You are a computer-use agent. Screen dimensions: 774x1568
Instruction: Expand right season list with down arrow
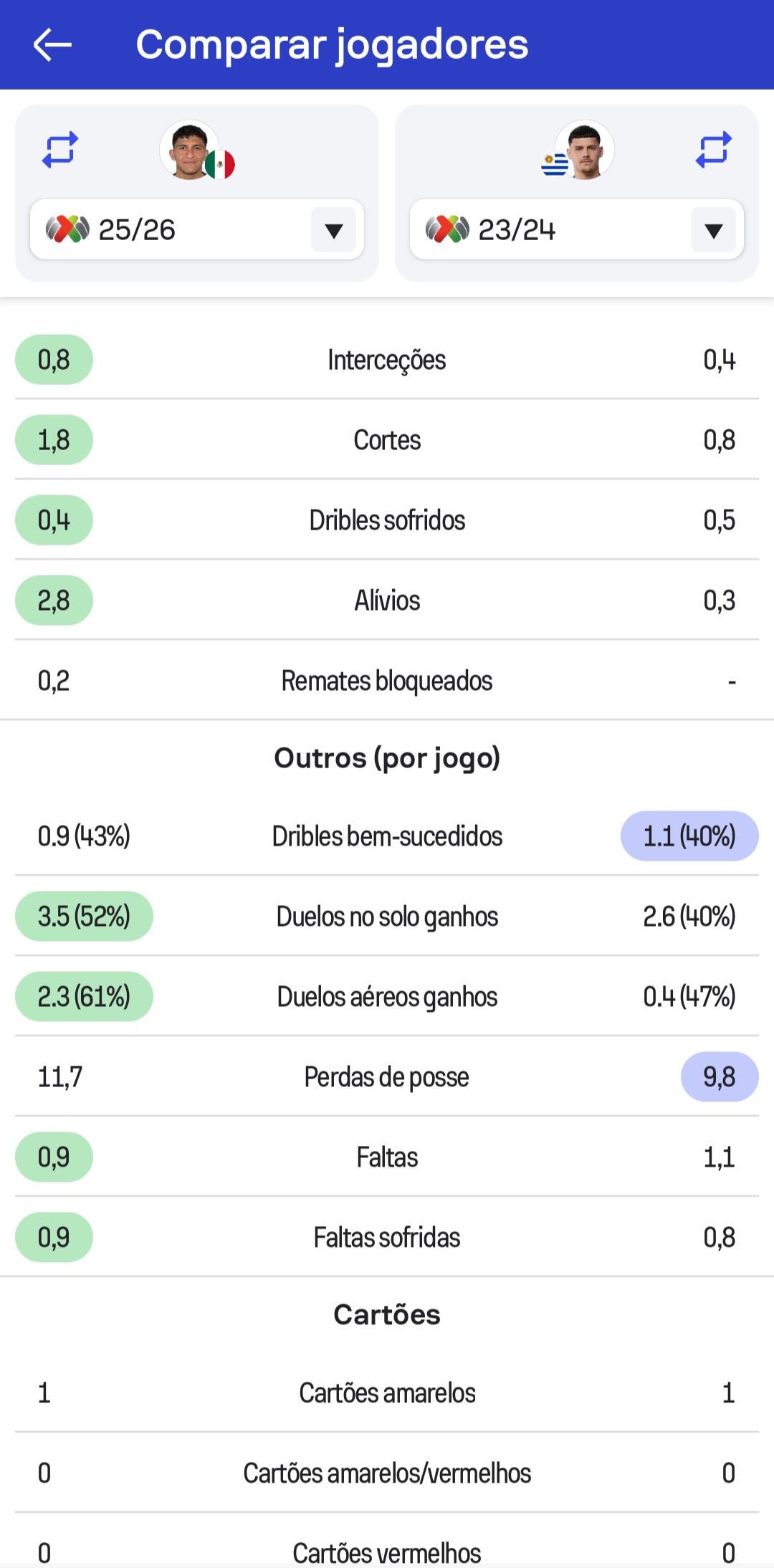tap(713, 230)
